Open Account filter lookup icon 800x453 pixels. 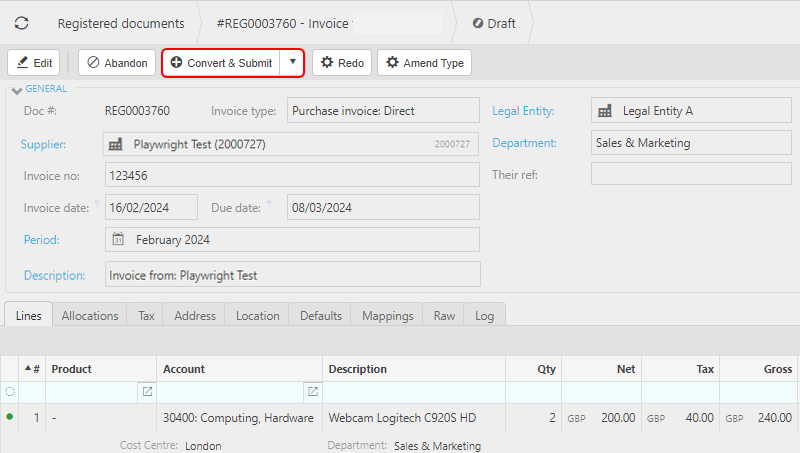pyautogui.click(x=313, y=392)
